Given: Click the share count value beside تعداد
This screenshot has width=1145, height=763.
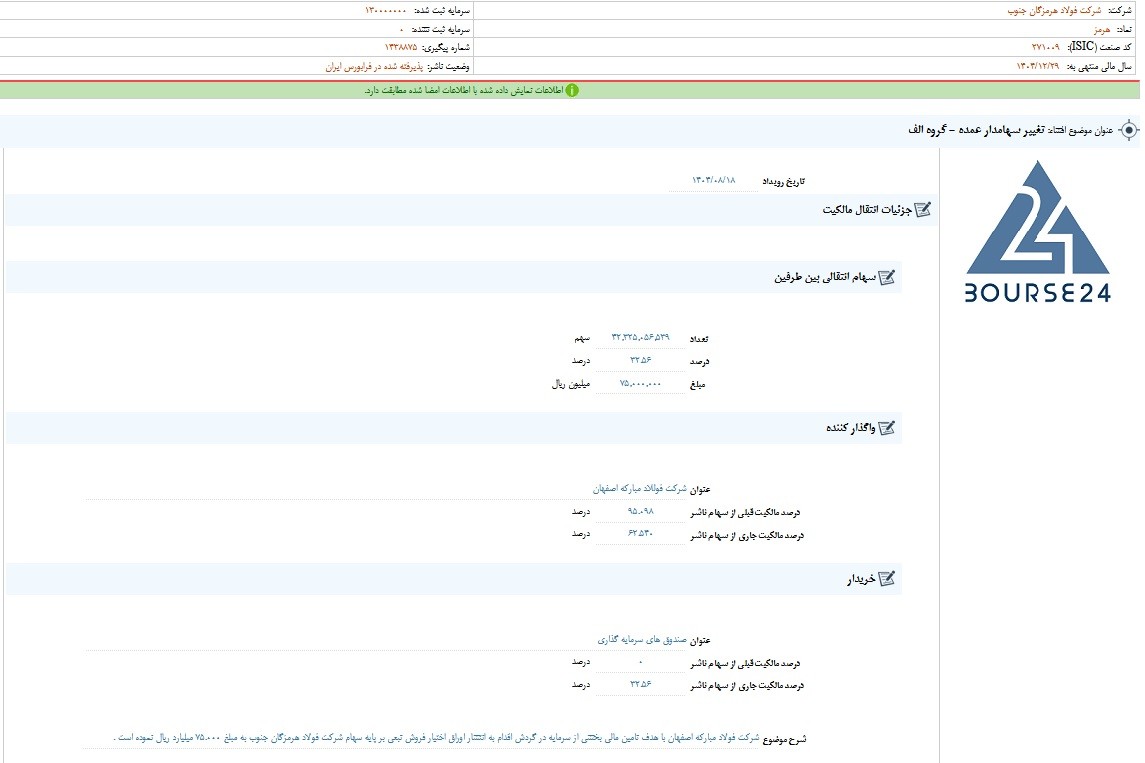Looking at the screenshot, I should 640,337.
